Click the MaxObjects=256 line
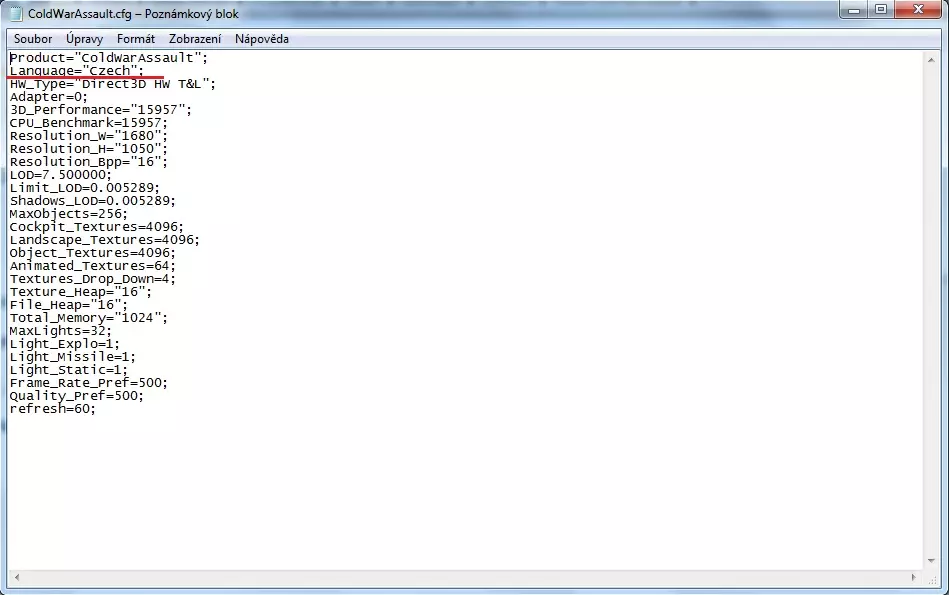 (68, 214)
